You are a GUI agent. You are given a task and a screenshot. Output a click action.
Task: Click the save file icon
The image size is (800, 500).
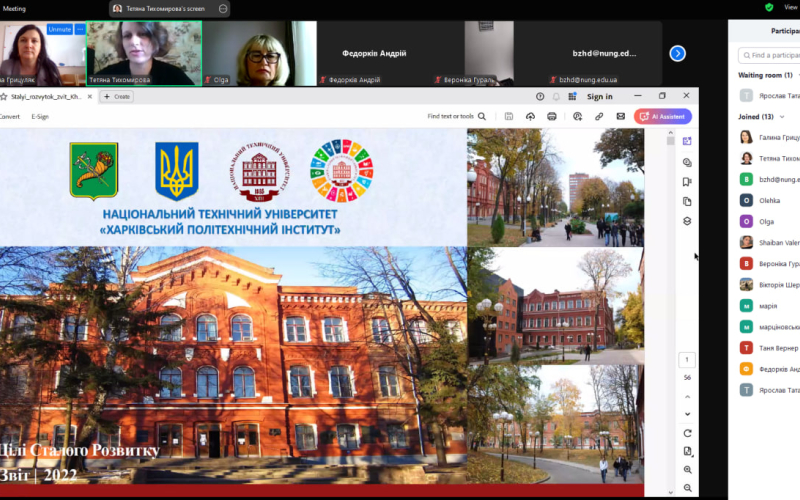click(x=509, y=116)
